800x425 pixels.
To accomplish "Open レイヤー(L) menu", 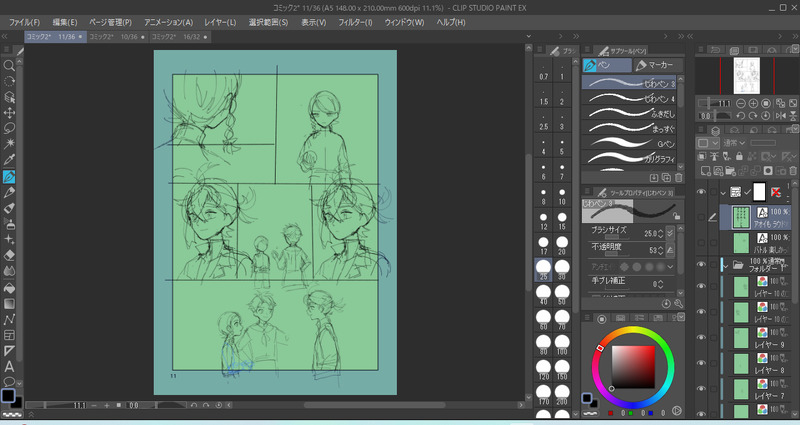I will pos(220,22).
